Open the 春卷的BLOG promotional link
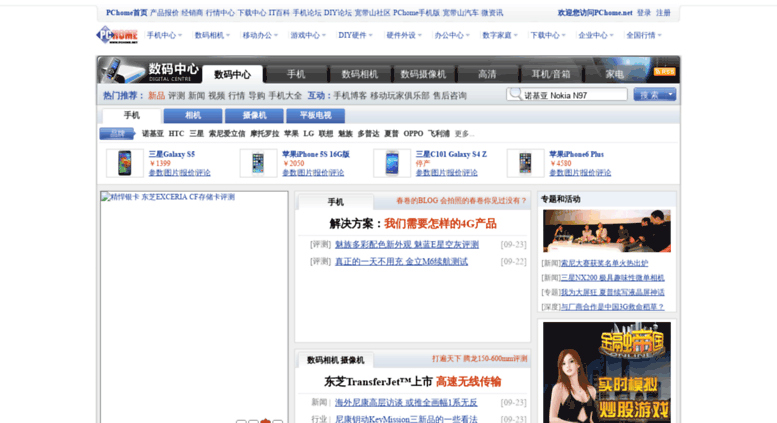Screen dimensions: 777x423 461,201
